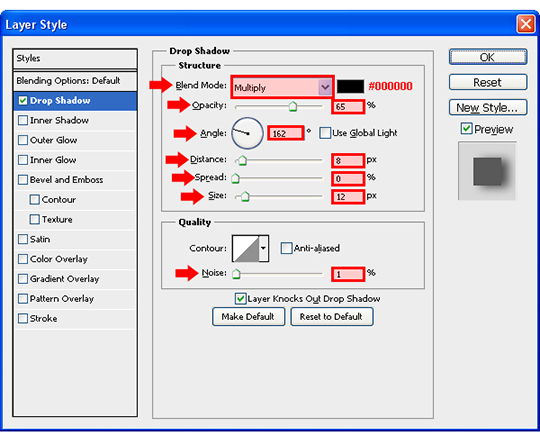The height and width of the screenshot is (445, 540).
Task: Click the Size value input field
Action: [x=348, y=197]
